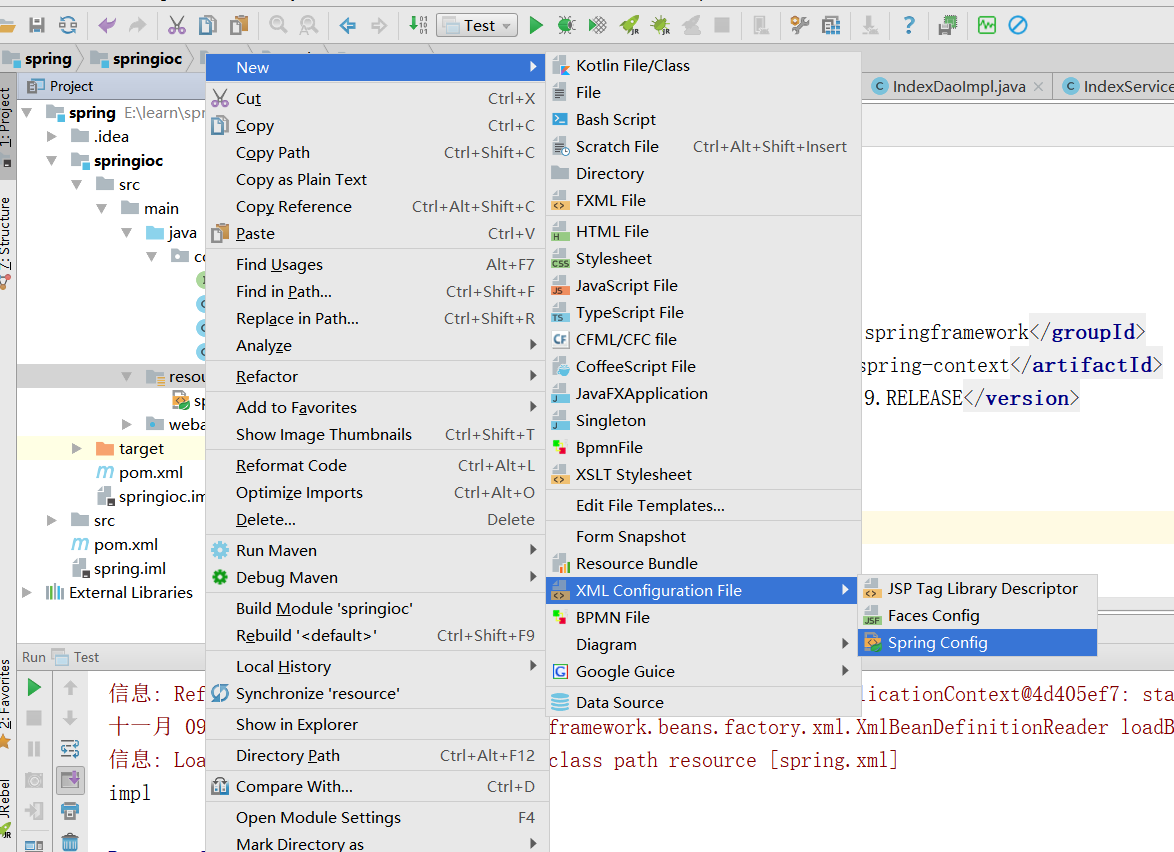Expand the target folder node

click(x=76, y=448)
